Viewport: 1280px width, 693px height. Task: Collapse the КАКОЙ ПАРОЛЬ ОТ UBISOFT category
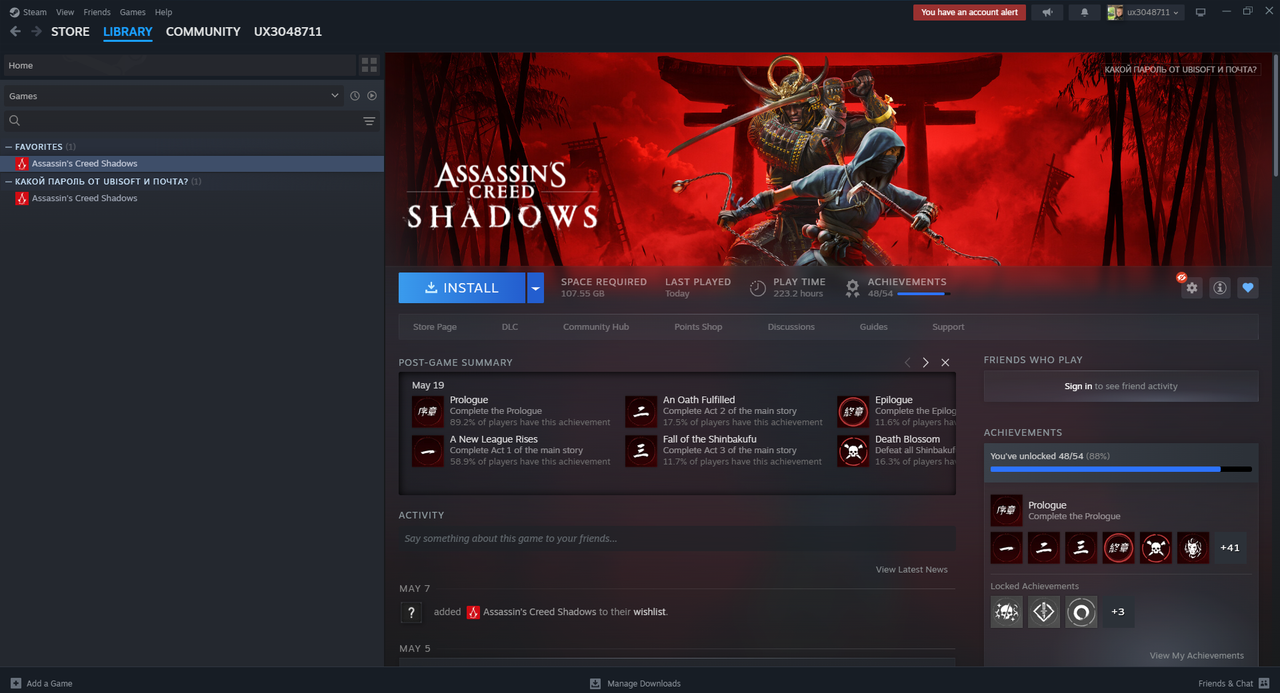click(x=9, y=182)
